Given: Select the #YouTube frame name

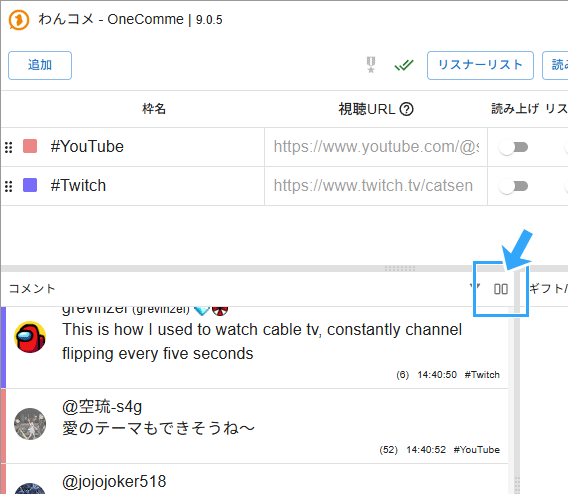Looking at the screenshot, I should (87, 147).
